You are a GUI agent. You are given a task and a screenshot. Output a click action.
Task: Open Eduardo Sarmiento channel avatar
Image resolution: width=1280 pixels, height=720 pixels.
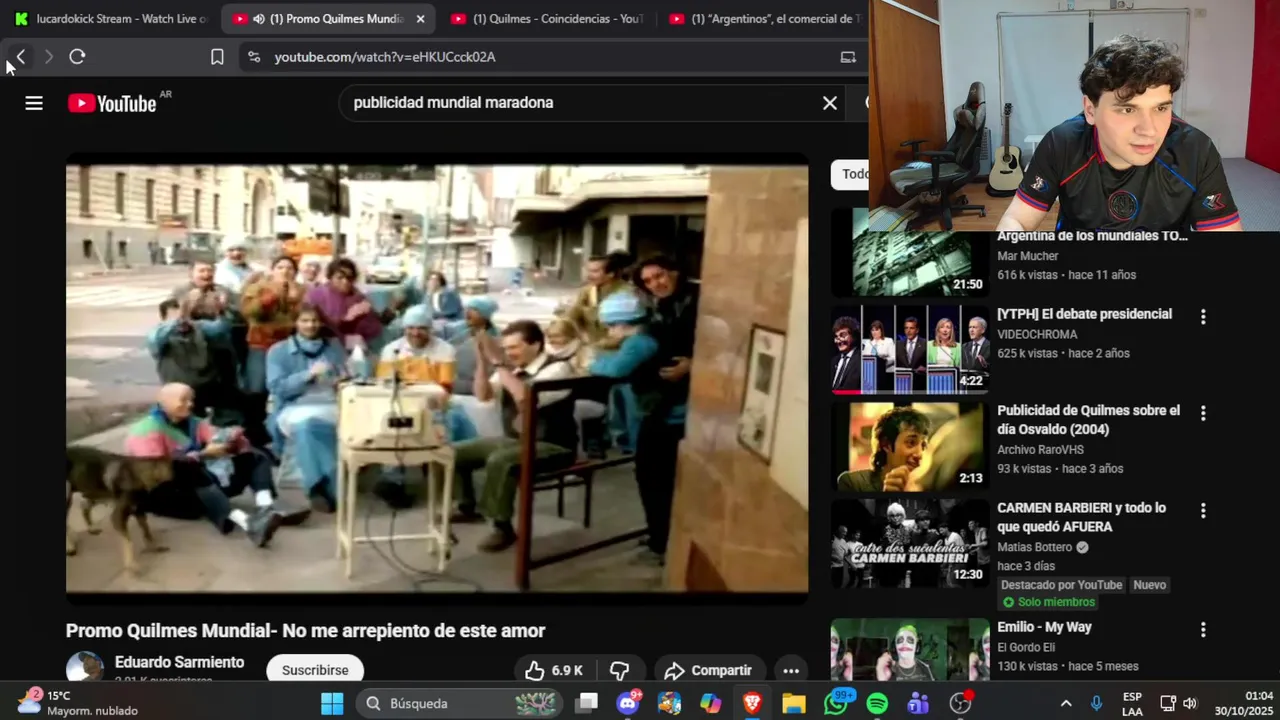(x=85, y=669)
